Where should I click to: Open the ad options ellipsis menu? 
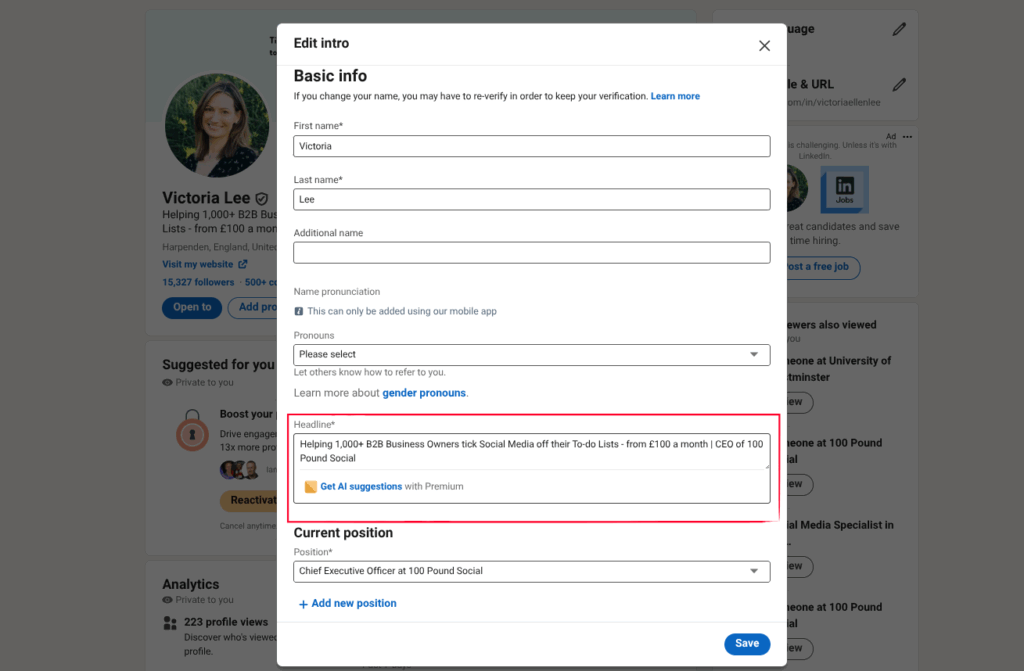[x=907, y=136]
